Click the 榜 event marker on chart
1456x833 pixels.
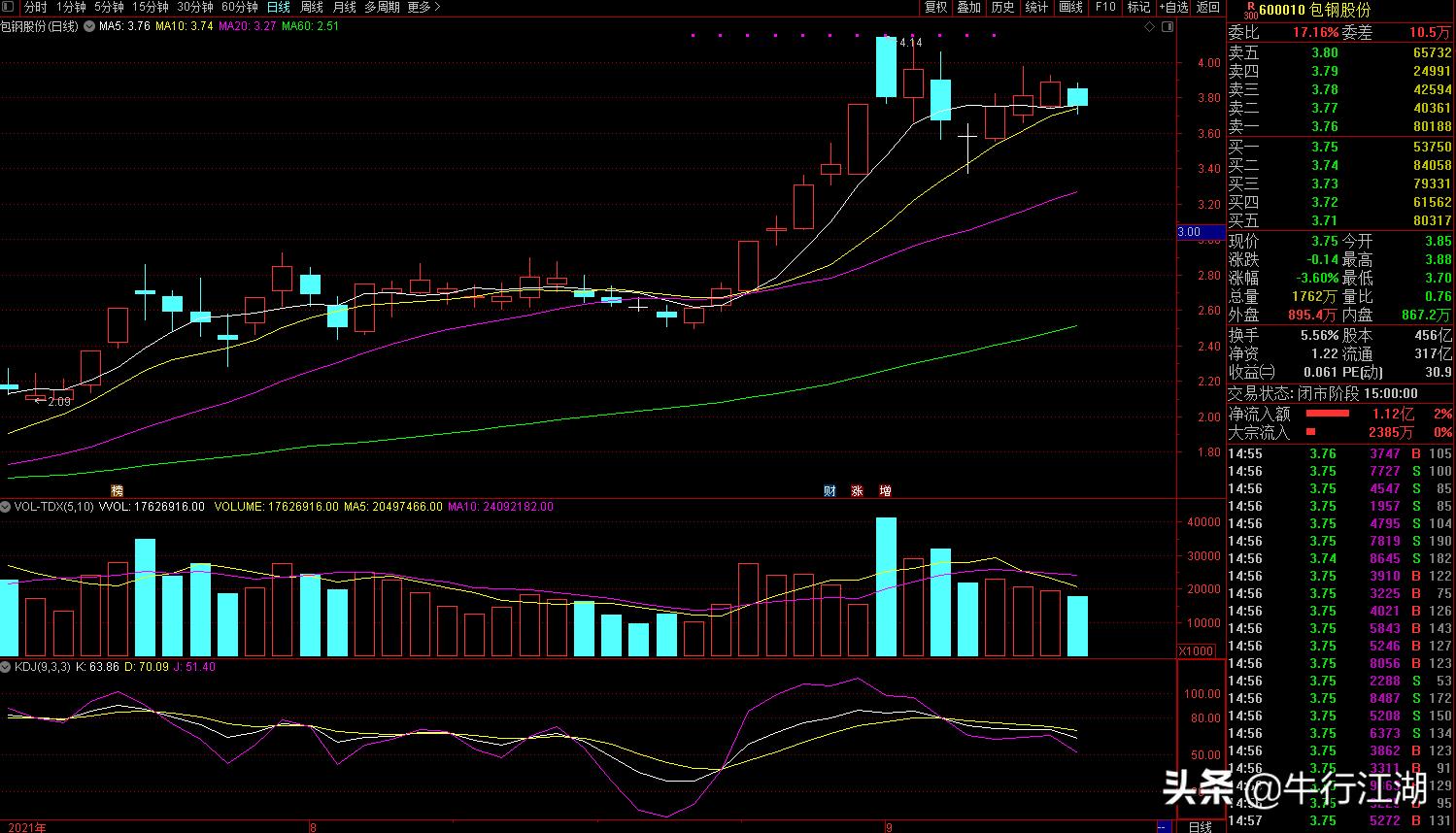click(x=118, y=490)
